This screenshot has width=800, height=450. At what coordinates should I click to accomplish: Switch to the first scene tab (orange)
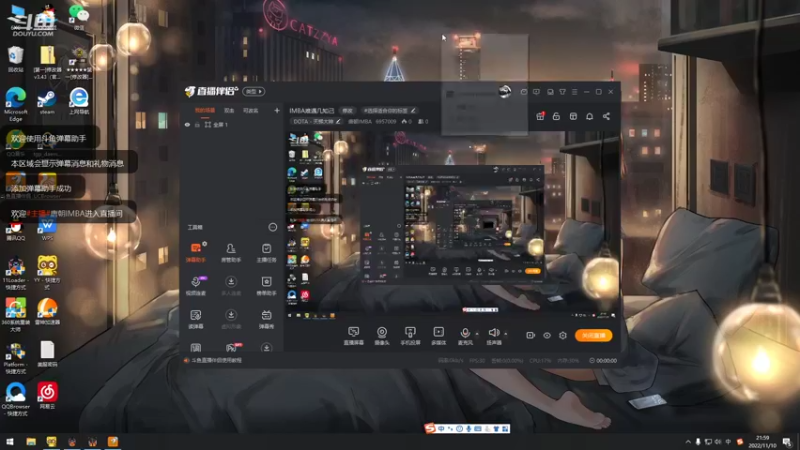click(x=205, y=110)
